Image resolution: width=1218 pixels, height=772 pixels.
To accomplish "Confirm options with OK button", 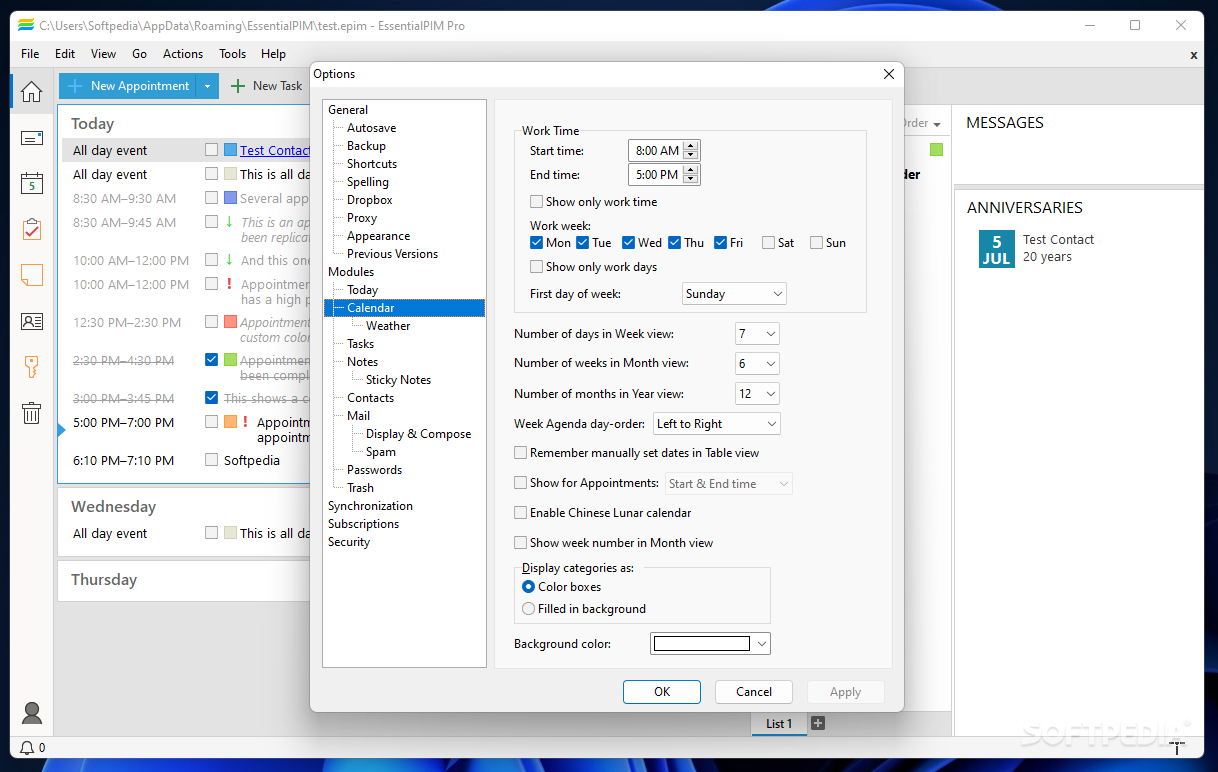I will tap(662, 692).
